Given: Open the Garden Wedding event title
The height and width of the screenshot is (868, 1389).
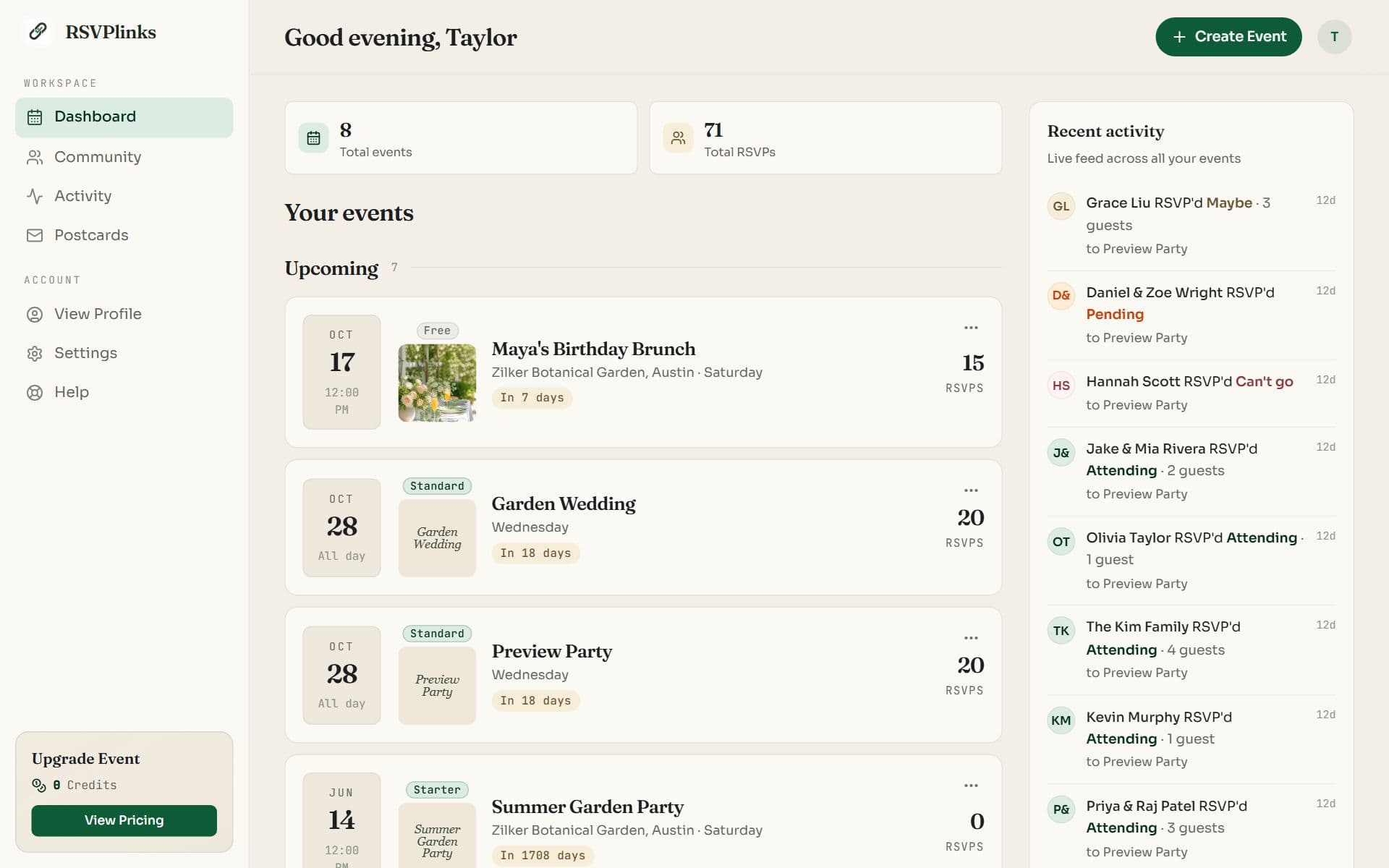Looking at the screenshot, I should 564,503.
